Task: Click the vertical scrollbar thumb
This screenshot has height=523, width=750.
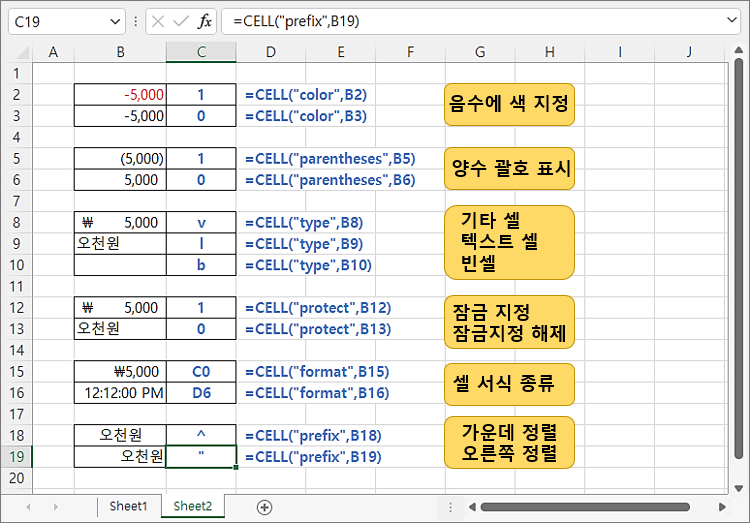Action: 739,259
